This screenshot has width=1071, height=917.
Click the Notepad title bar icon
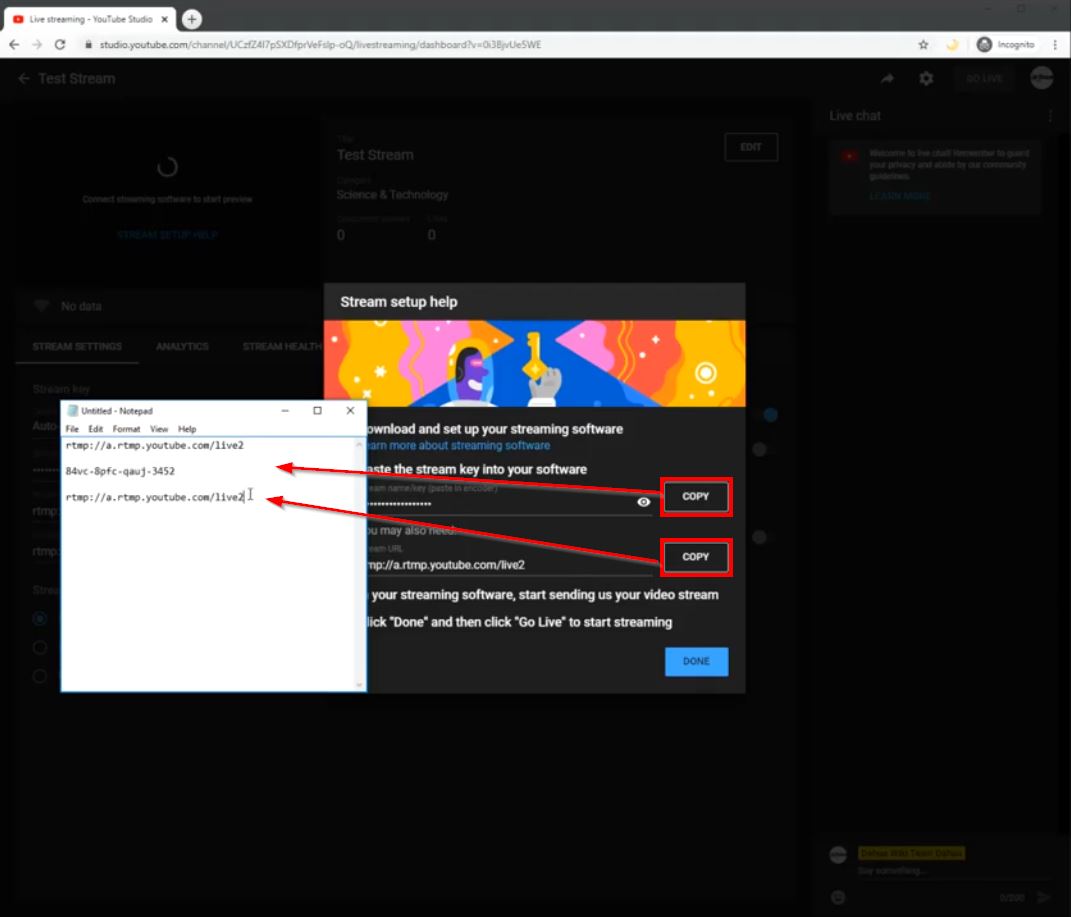(72, 410)
